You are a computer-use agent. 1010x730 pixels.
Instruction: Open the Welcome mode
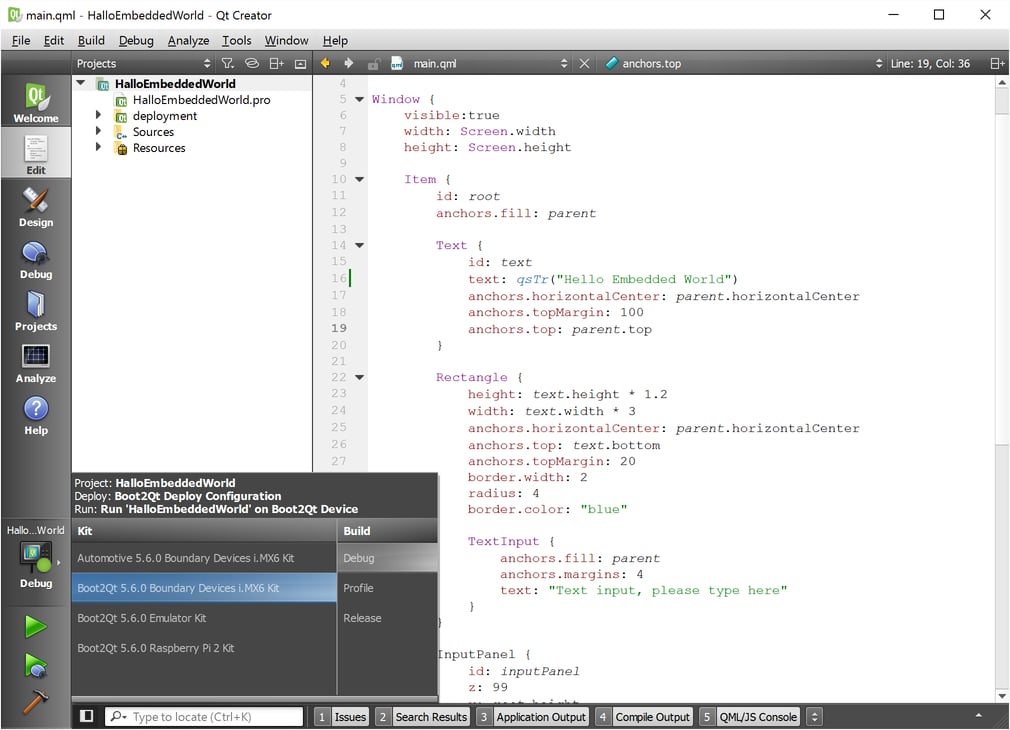point(36,103)
